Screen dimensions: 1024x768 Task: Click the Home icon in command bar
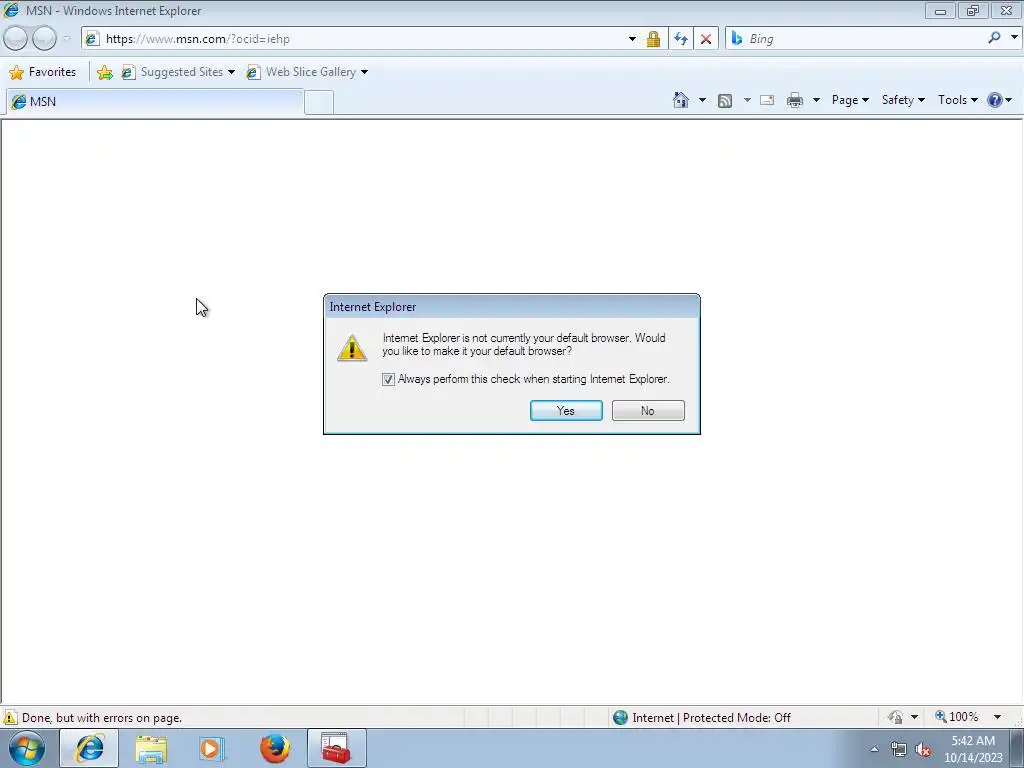point(680,100)
